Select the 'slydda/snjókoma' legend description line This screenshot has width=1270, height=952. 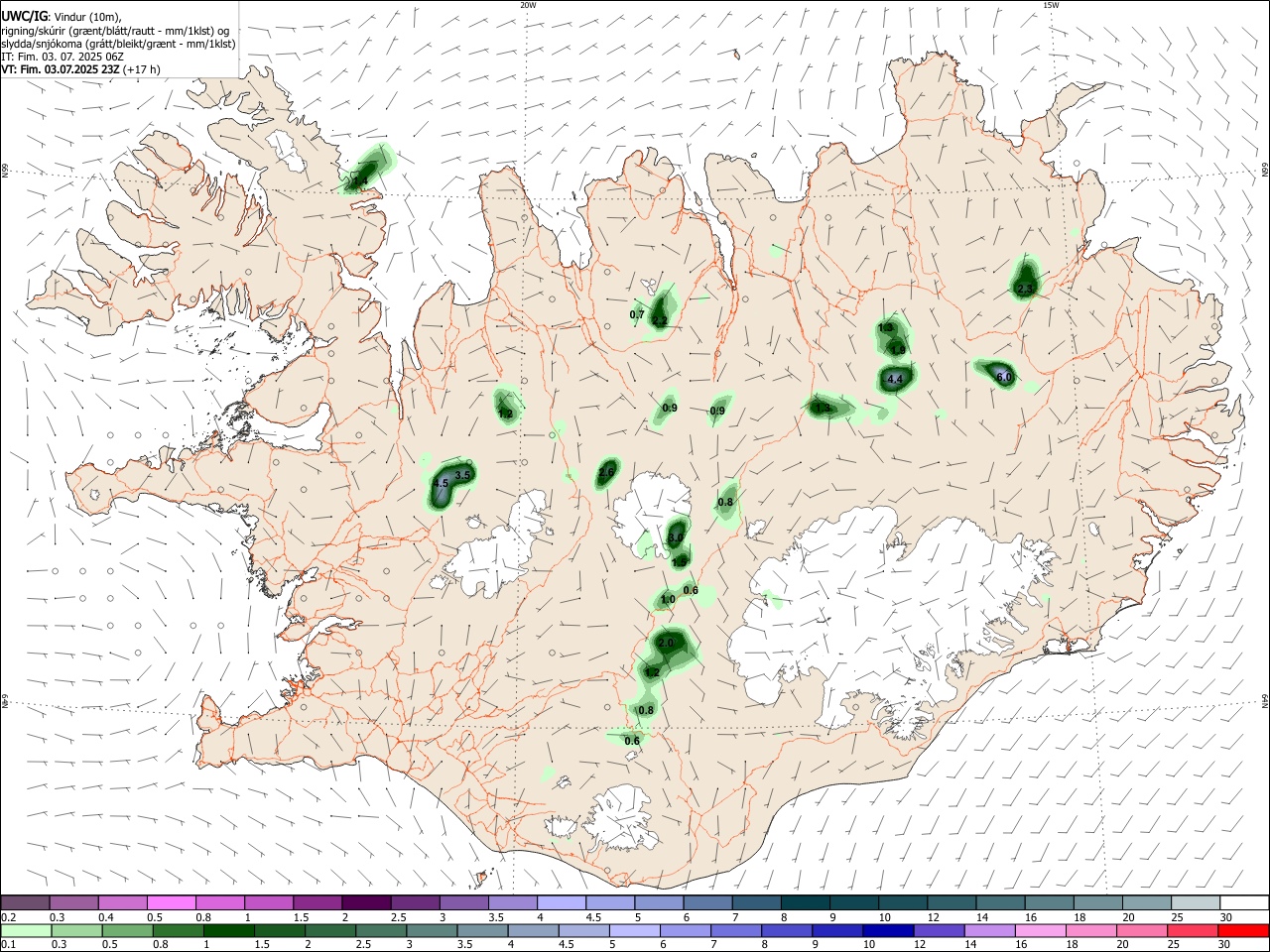click(x=118, y=44)
